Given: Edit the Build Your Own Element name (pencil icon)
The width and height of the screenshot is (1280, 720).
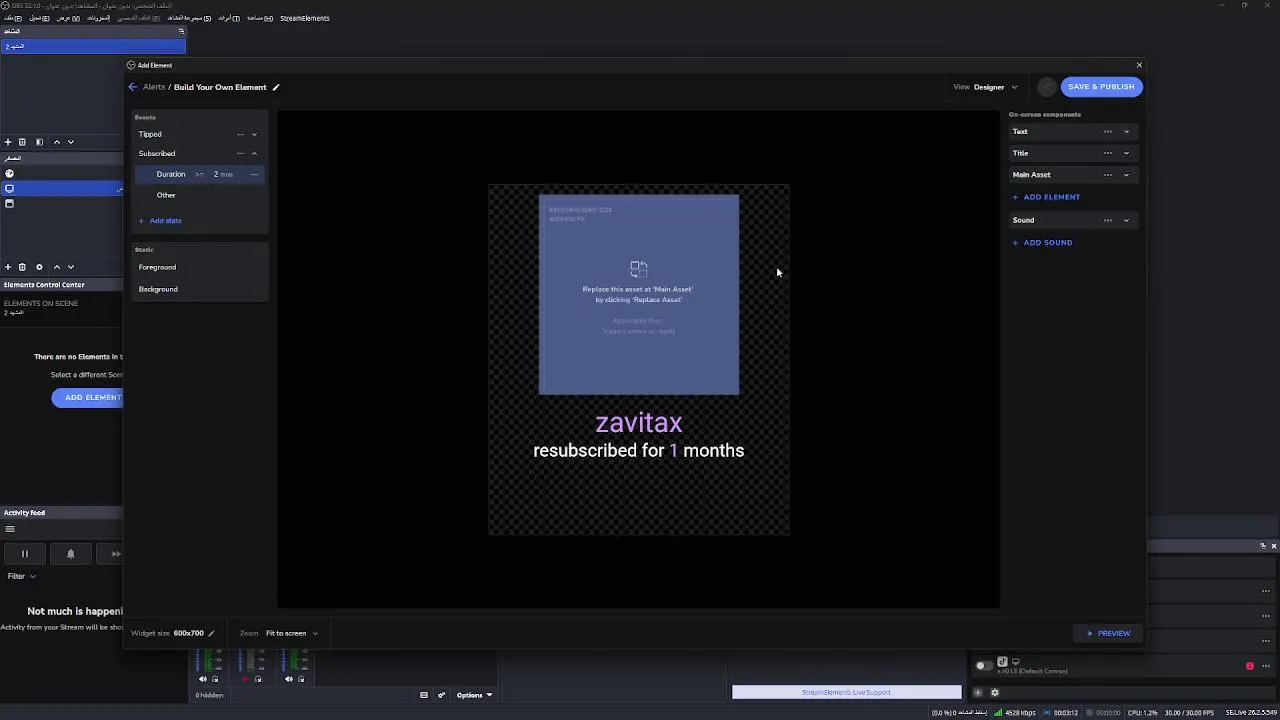Looking at the screenshot, I should tap(276, 87).
